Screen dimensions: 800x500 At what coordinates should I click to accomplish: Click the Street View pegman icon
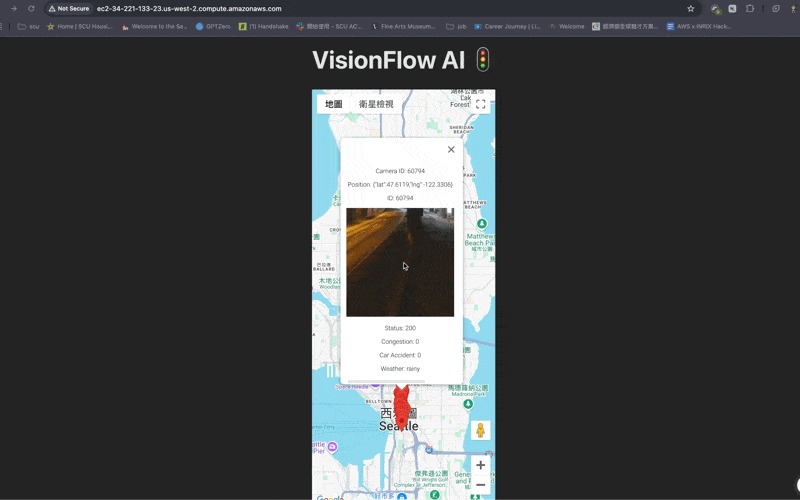480,430
